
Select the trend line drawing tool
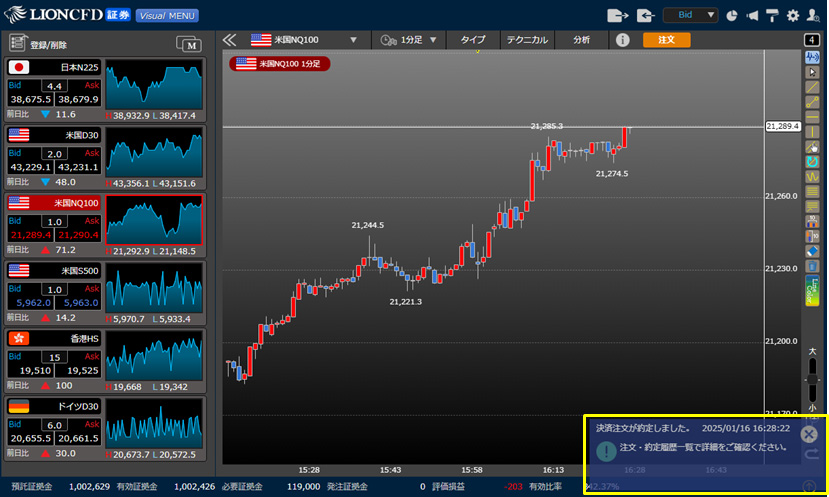(812, 87)
